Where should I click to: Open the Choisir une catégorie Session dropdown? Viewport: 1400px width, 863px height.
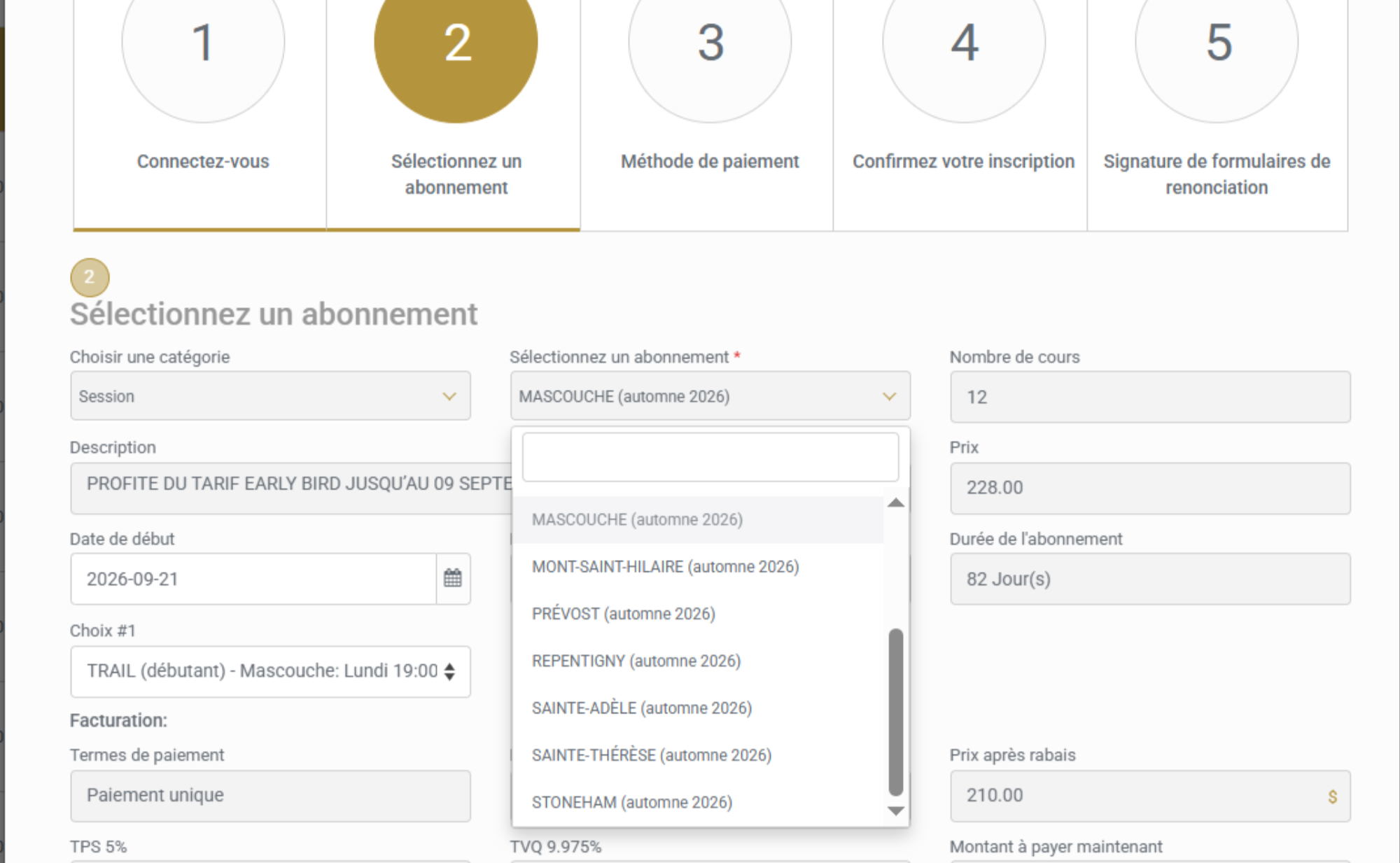click(x=270, y=396)
